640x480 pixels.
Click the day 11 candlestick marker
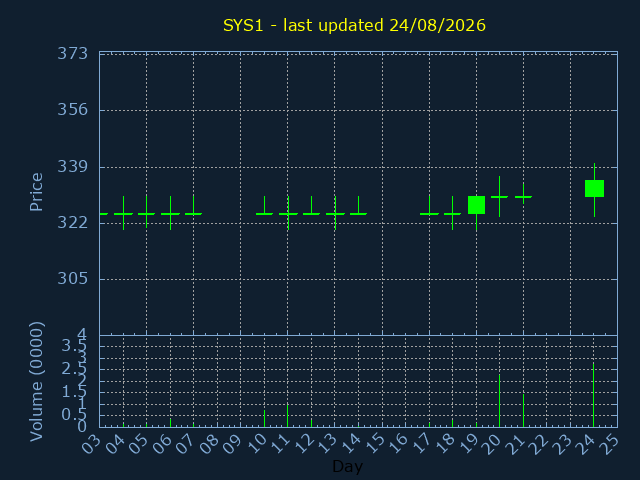(x=288, y=213)
